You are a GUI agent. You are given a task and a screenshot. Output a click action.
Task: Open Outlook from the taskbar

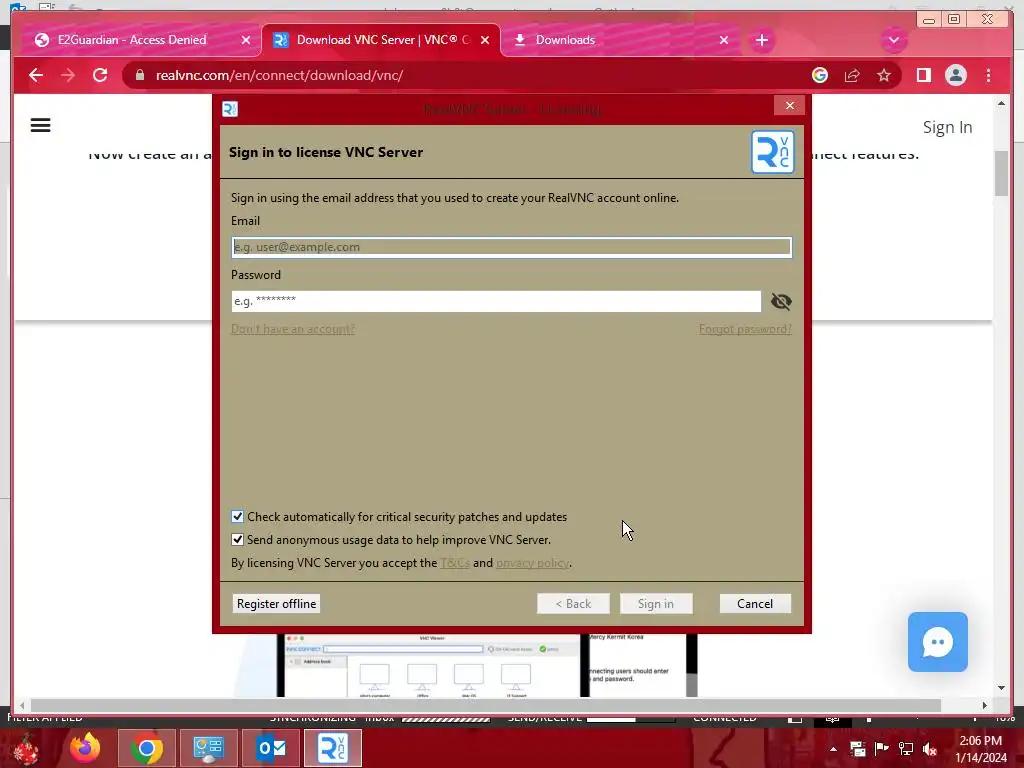[x=271, y=748]
